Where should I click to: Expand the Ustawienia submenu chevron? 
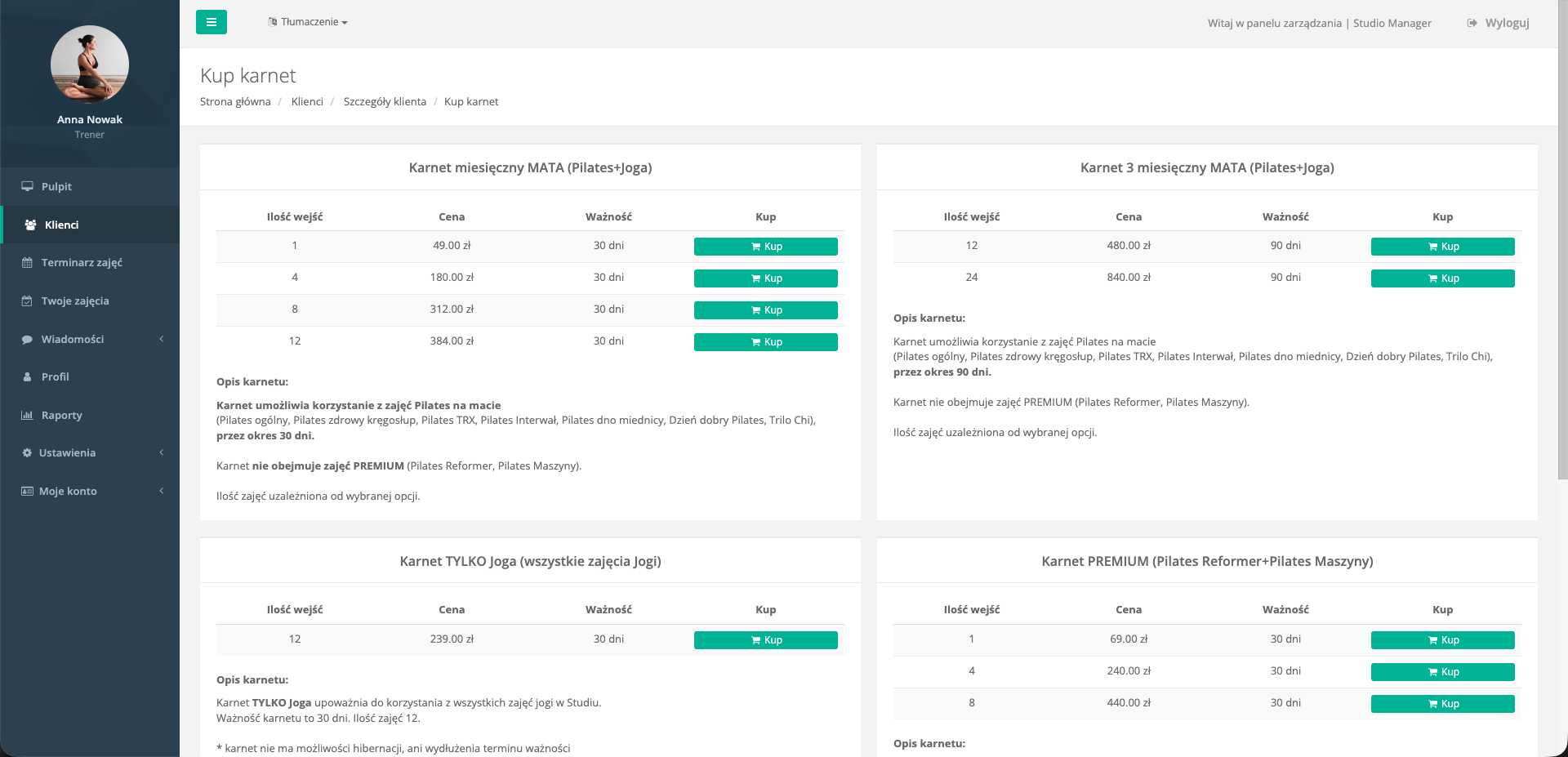click(x=162, y=452)
